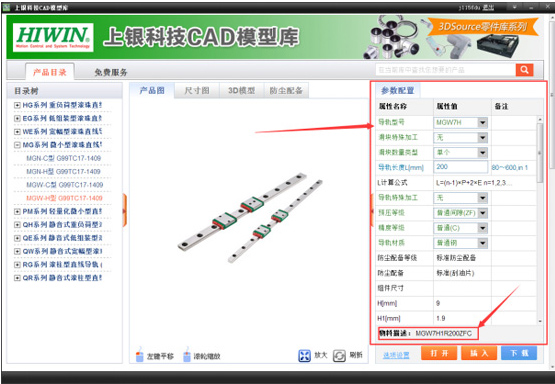
Task: Click the orange search magnifier icon
Action: click(524, 70)
